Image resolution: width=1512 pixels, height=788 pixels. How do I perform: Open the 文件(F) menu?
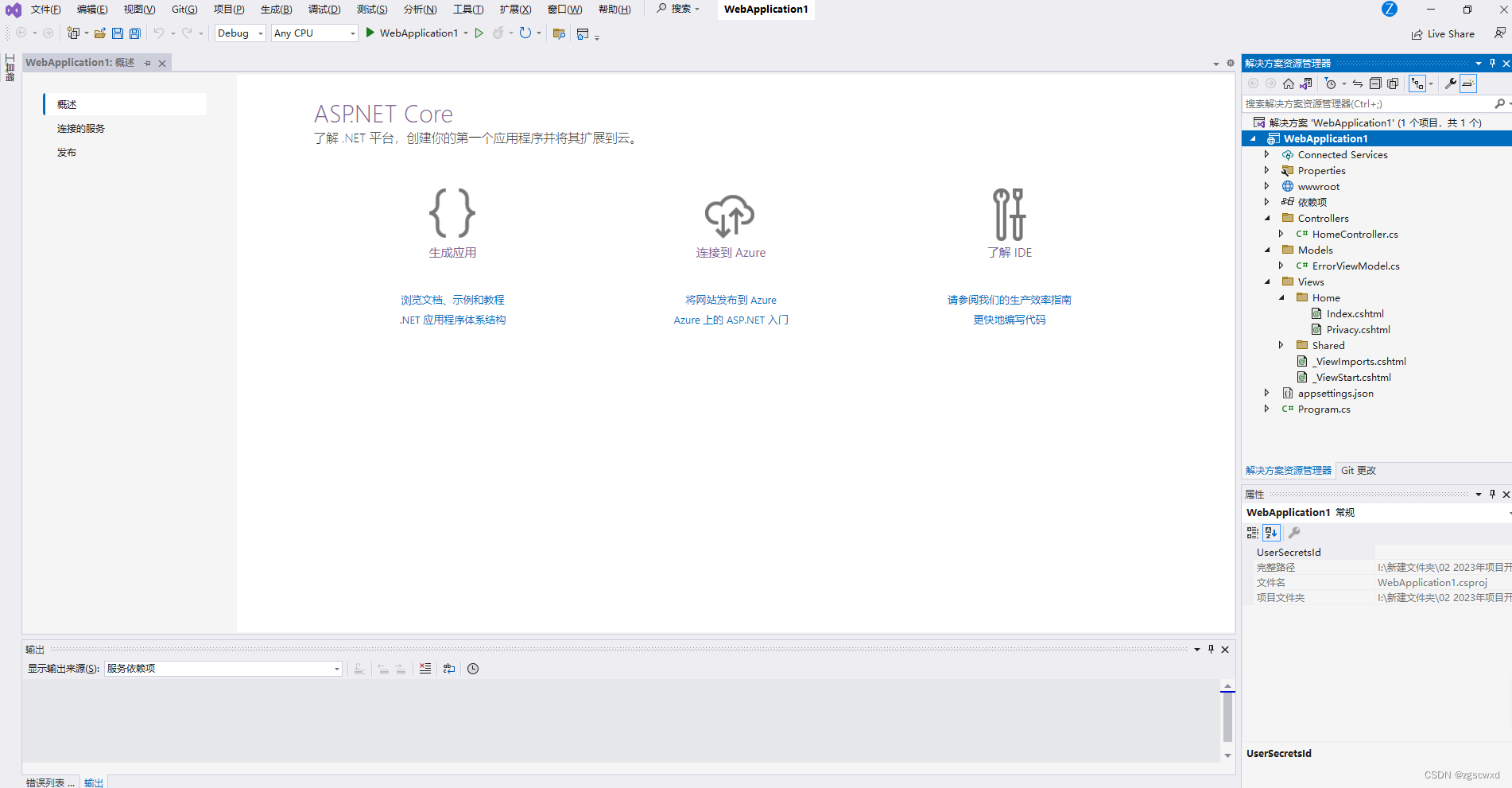point(45,10)
